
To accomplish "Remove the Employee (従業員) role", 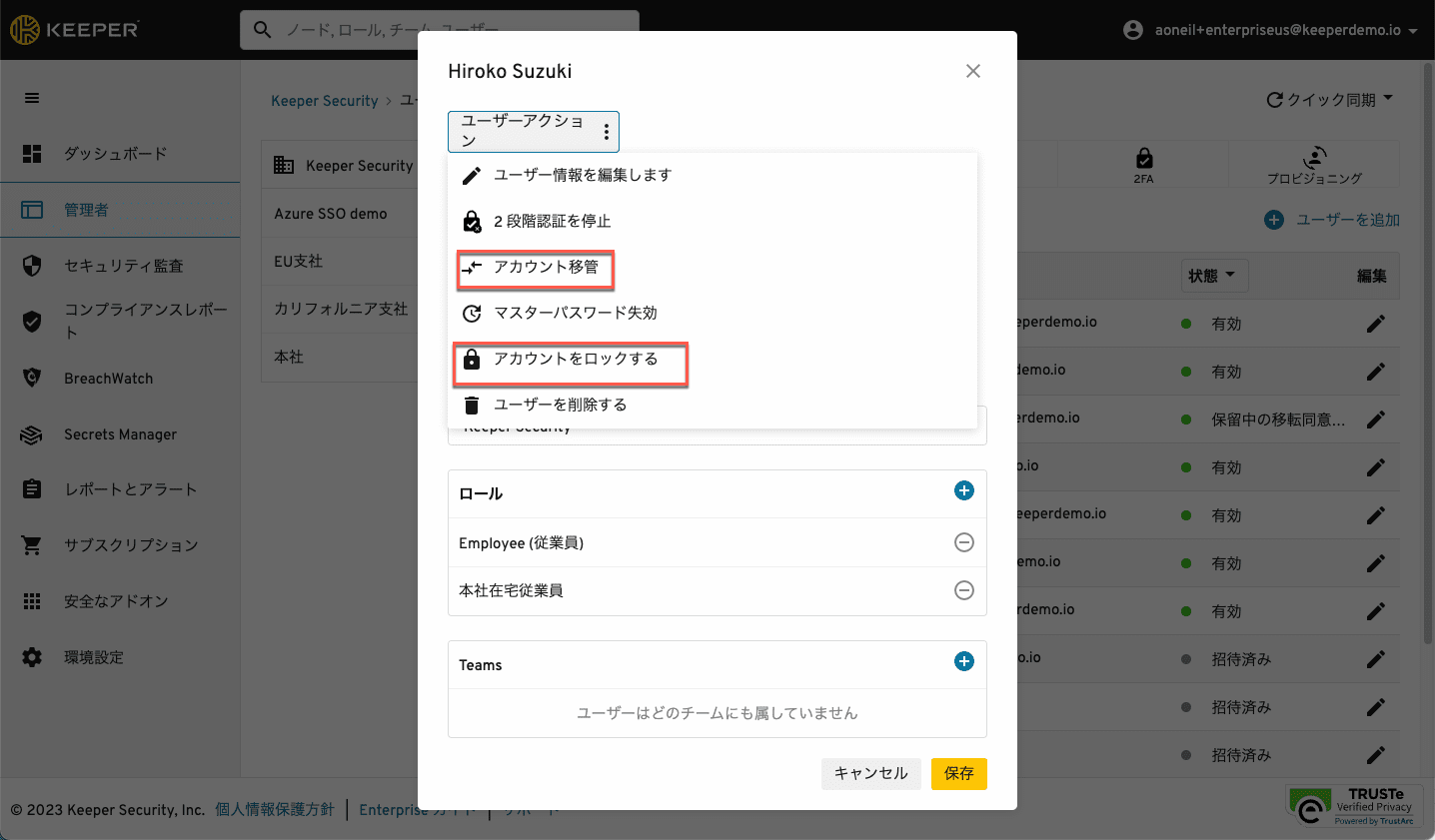I will click(x=963, y=542).
